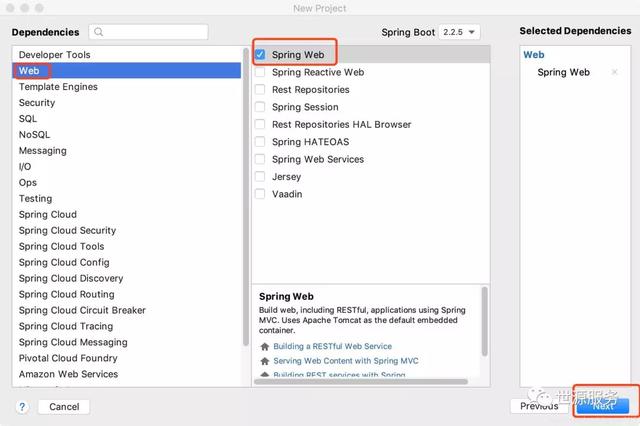Enable the Rest Repositories checkbox

coord(260,90)
